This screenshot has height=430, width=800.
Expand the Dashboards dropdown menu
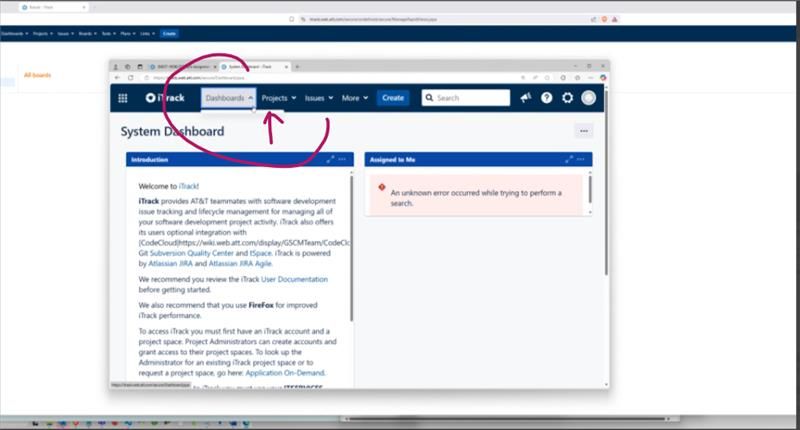coord(229,97)
